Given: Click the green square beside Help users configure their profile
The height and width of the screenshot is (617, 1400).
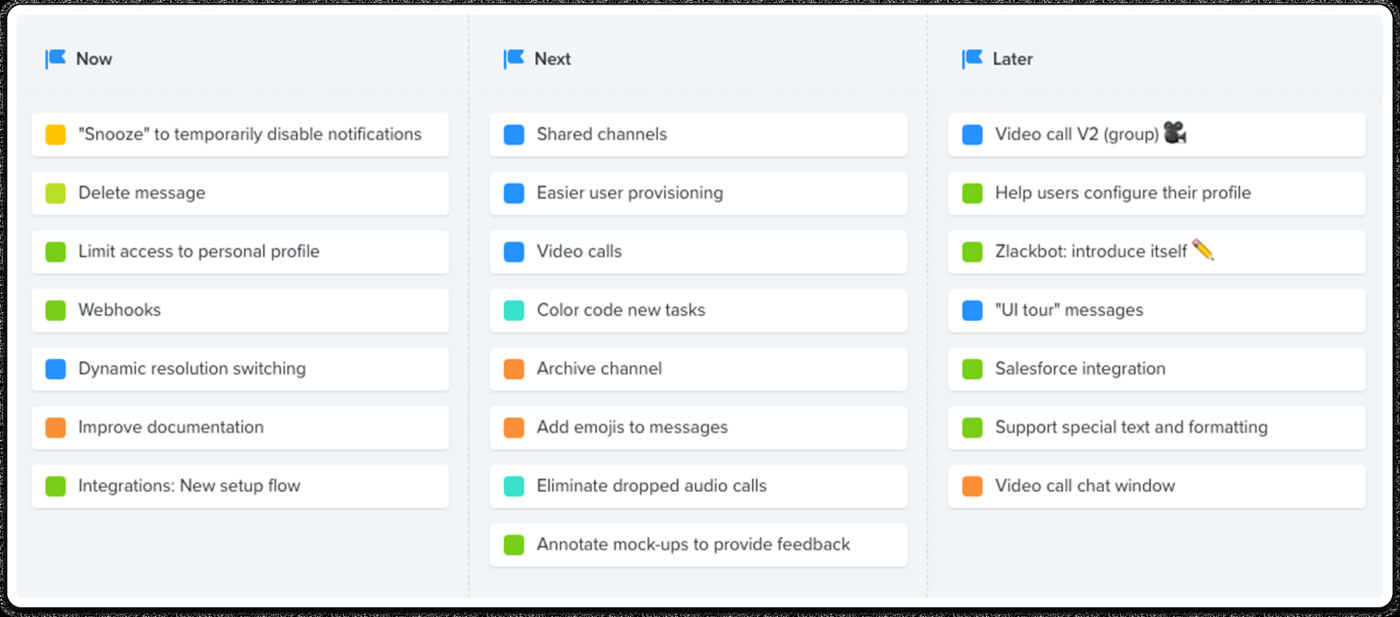Looking at the screenshot, I should click(x=972, y=193).
